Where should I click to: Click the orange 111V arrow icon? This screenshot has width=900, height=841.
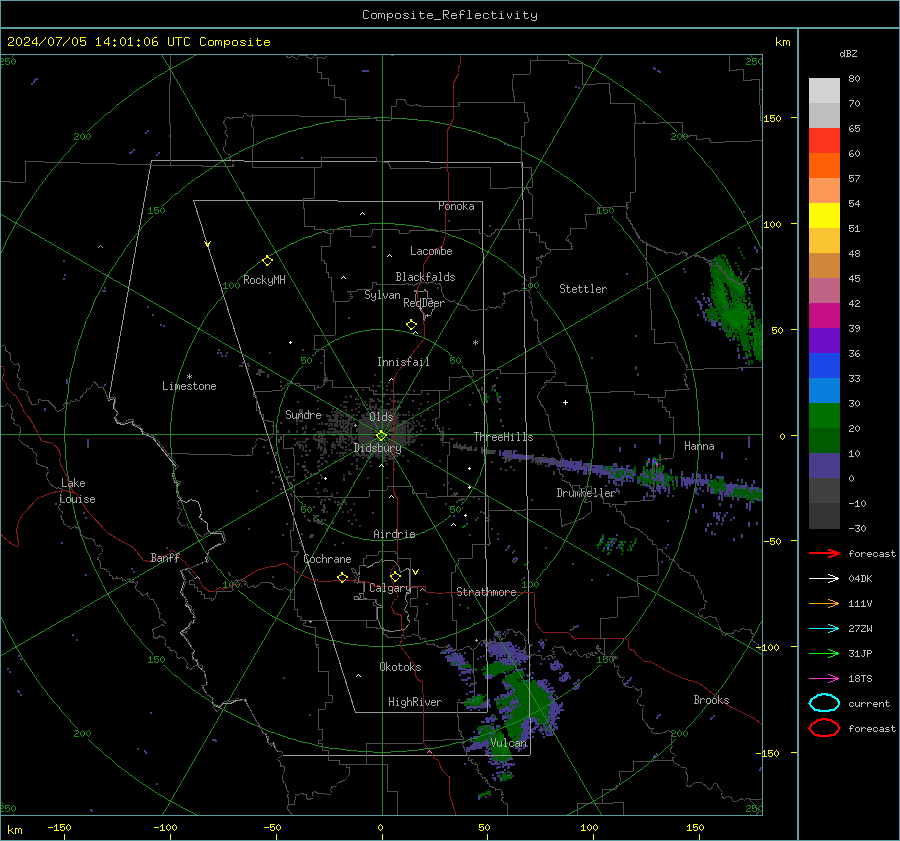[824, 603]
